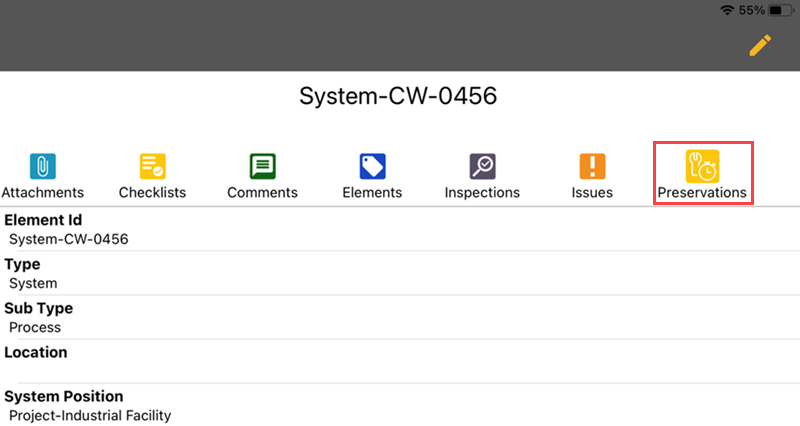Select the Comments label
Image resolution: width=800 pixels, height=426 pixels.
pos(263,192)
